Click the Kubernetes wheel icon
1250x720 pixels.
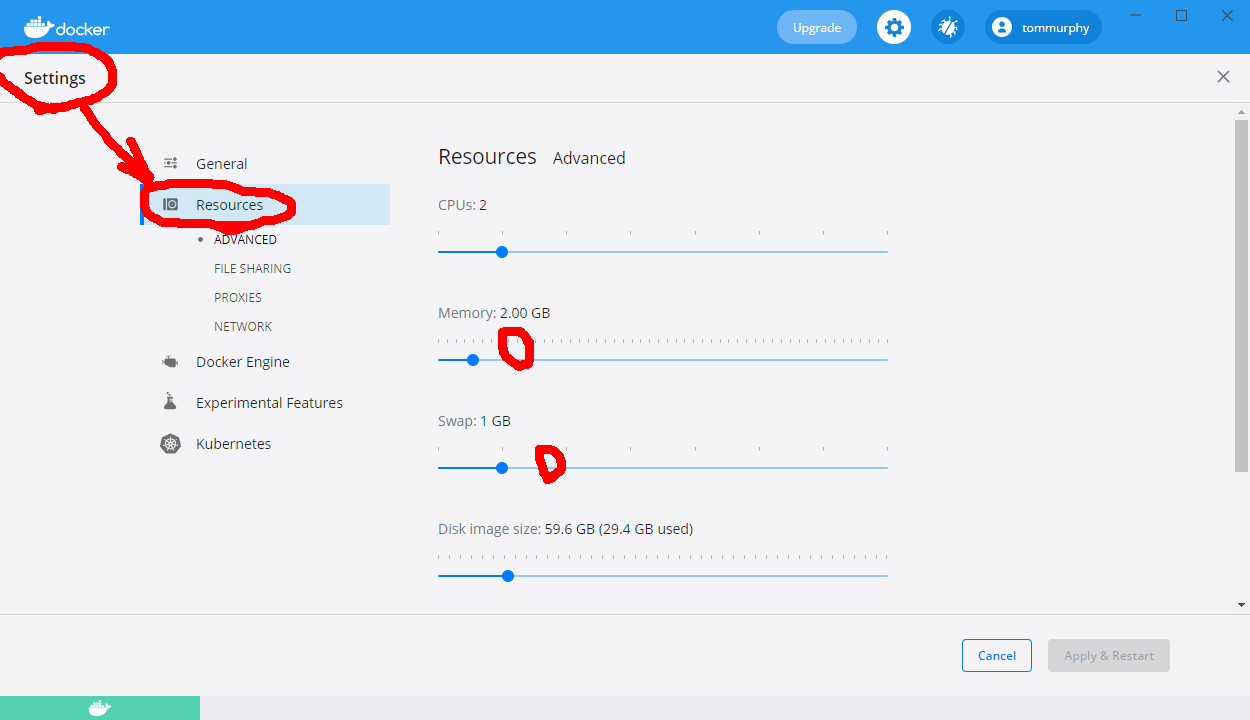(171, 444)
